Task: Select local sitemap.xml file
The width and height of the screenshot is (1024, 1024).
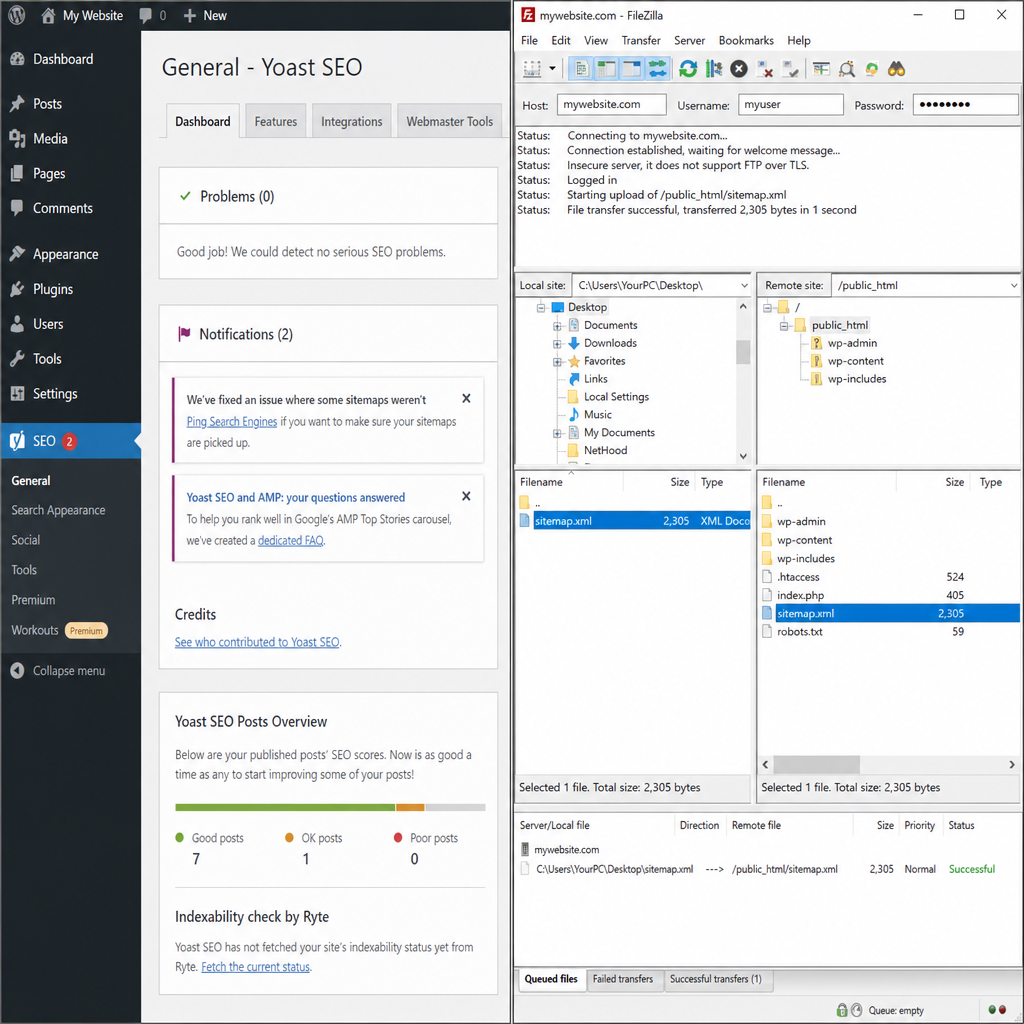Action: (635, 520)
